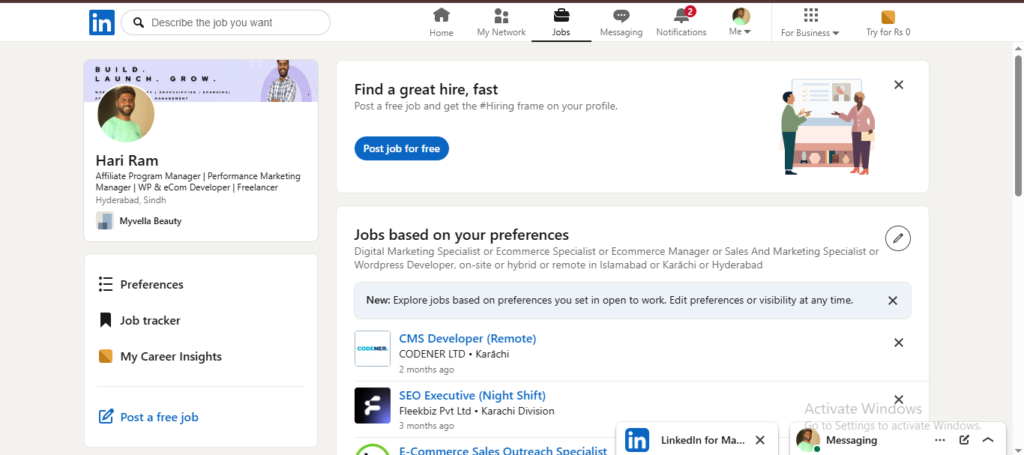This screenshot has height=455, width=1024.
Task: Click the job search input field
Action: pyautogui.click(x=226, y=22)
